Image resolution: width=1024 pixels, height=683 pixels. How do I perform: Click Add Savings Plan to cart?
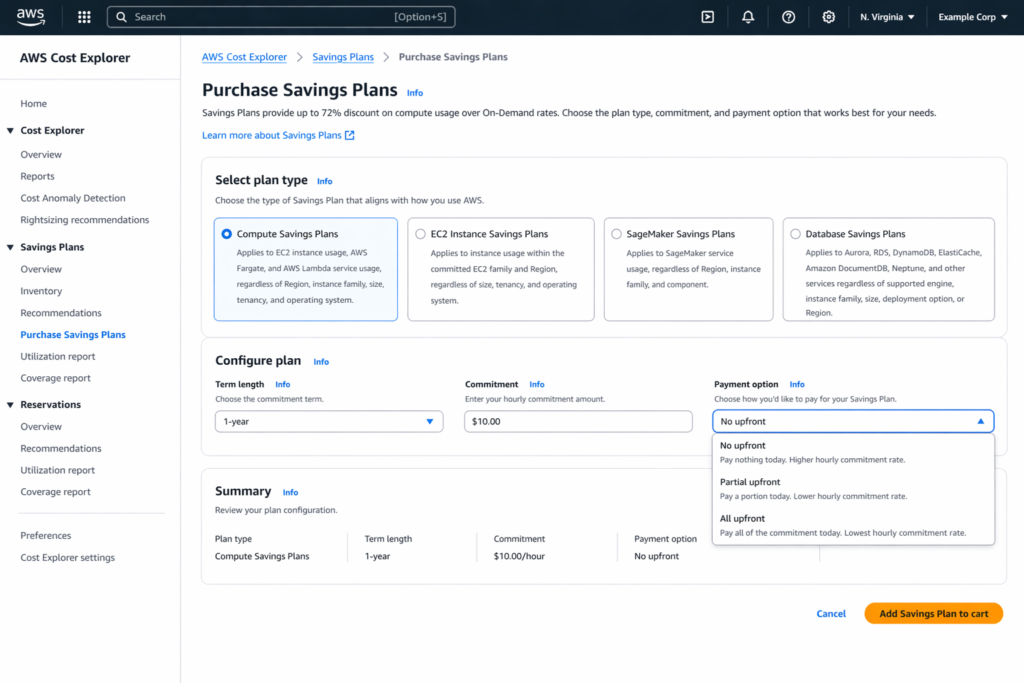933,613
